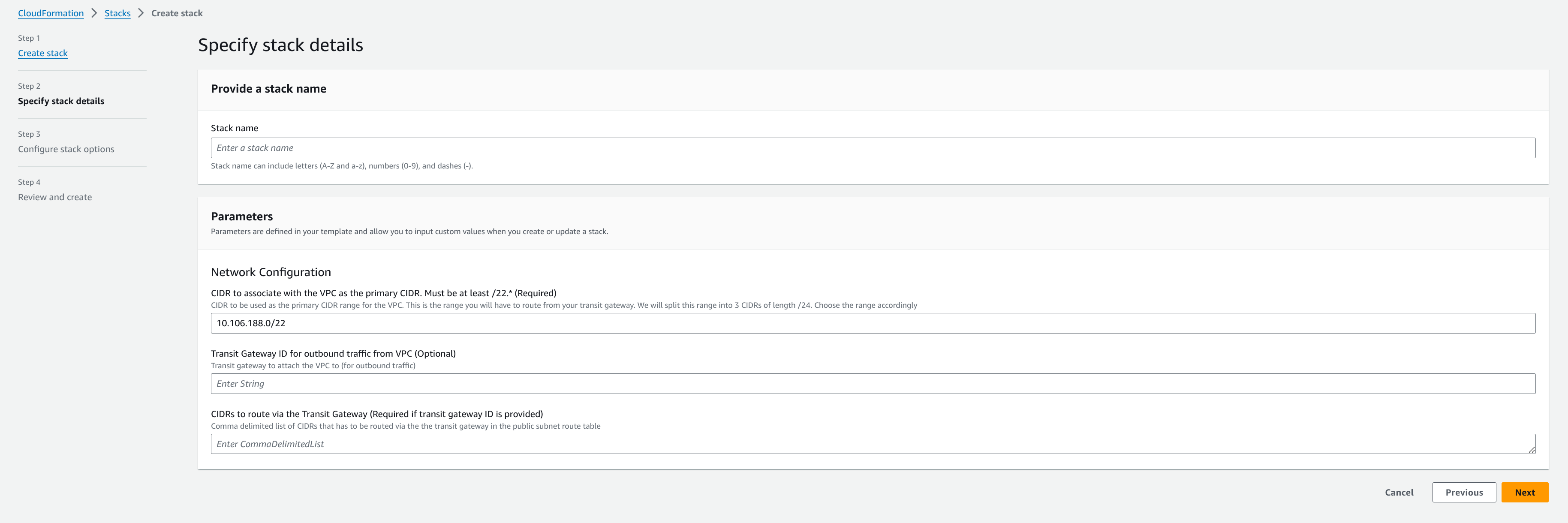Click the VPC primary CIDR field
Viewport: 1568px width, 523px height.
872,323
